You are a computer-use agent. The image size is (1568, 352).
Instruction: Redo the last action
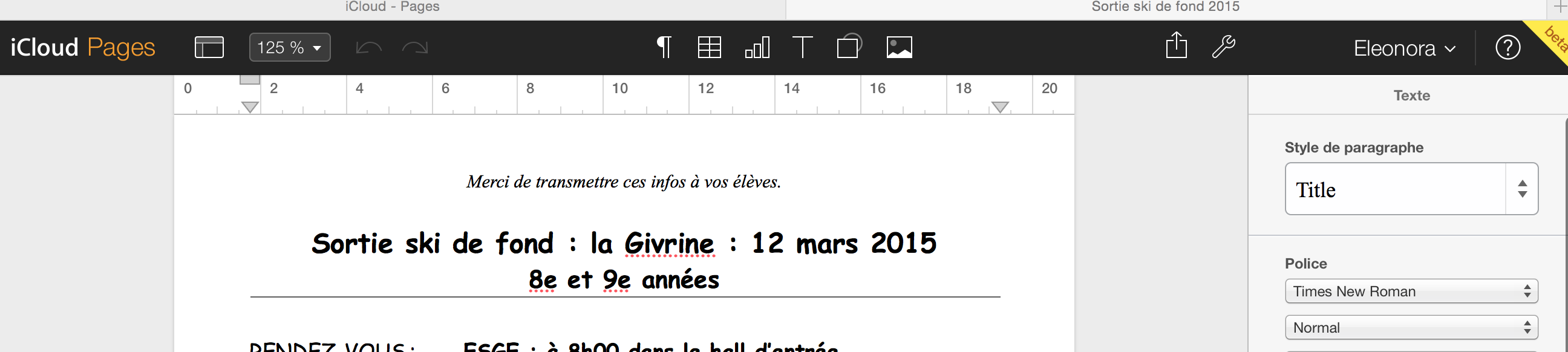(x=415, y=48)
